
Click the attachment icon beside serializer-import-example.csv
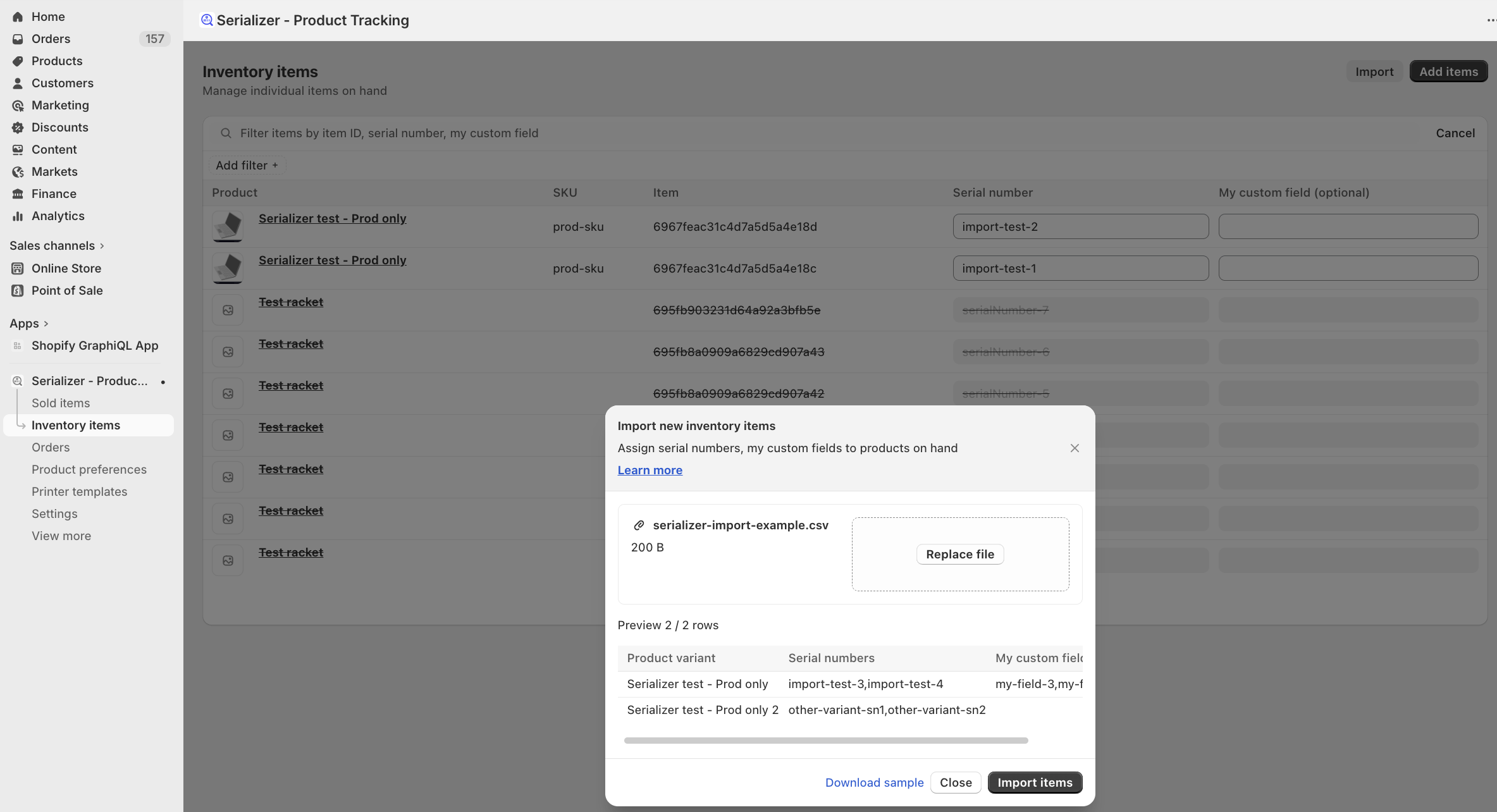pos(639,526)
